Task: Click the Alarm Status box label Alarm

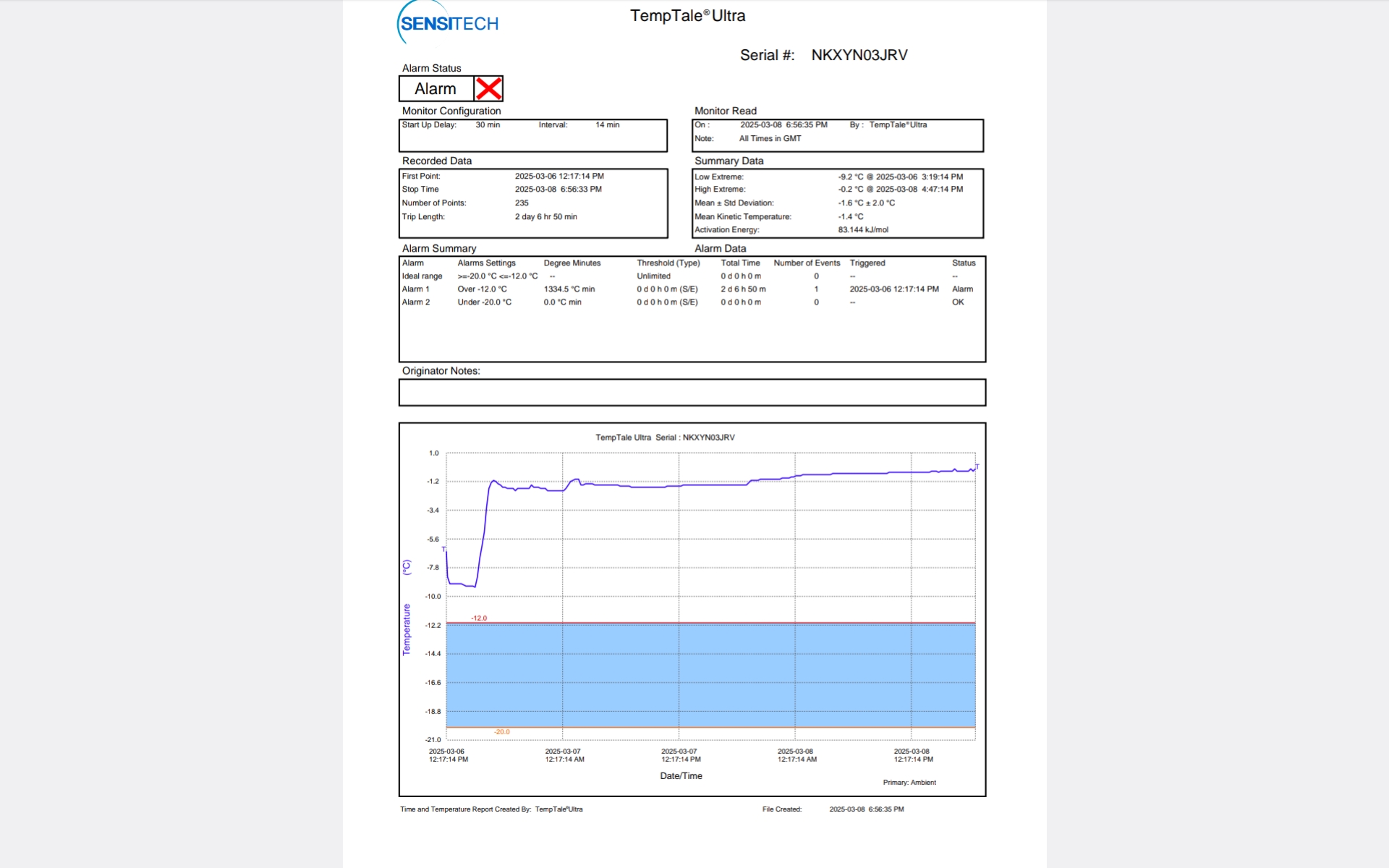Action: click(435, 89)
